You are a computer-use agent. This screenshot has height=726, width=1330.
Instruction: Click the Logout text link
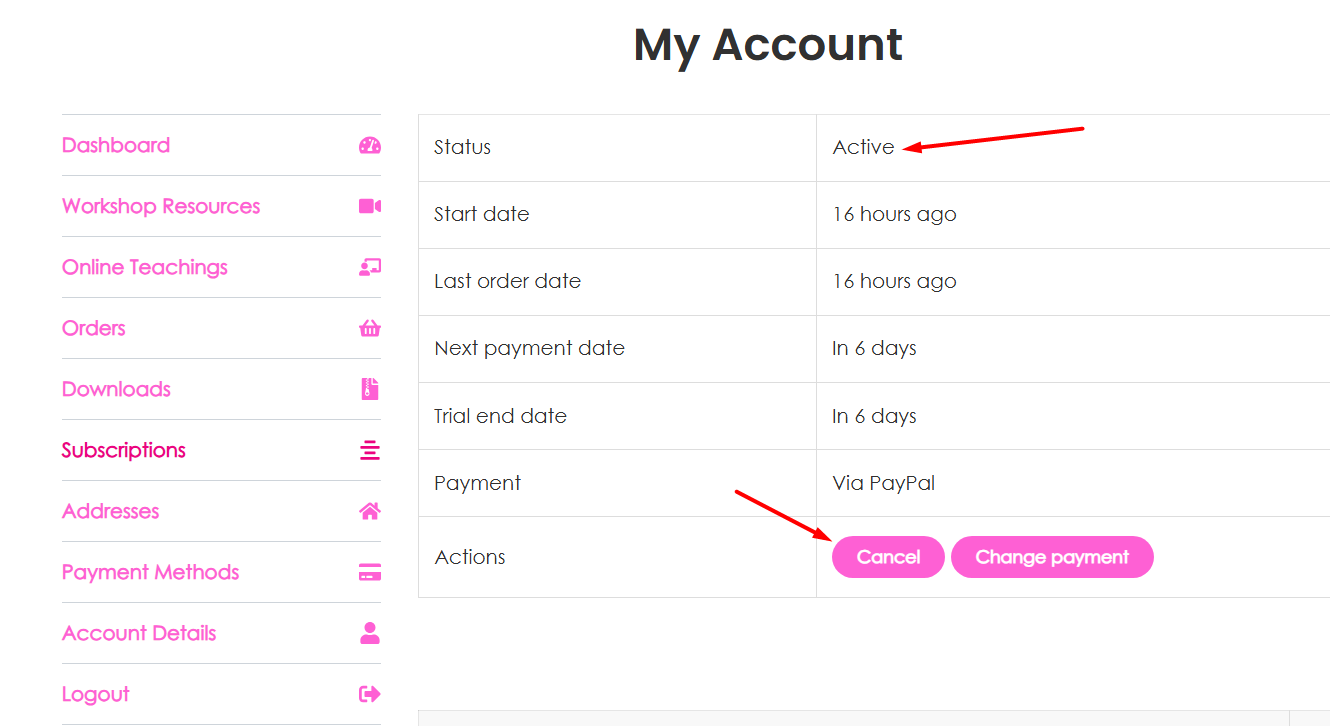coord(96,694)
